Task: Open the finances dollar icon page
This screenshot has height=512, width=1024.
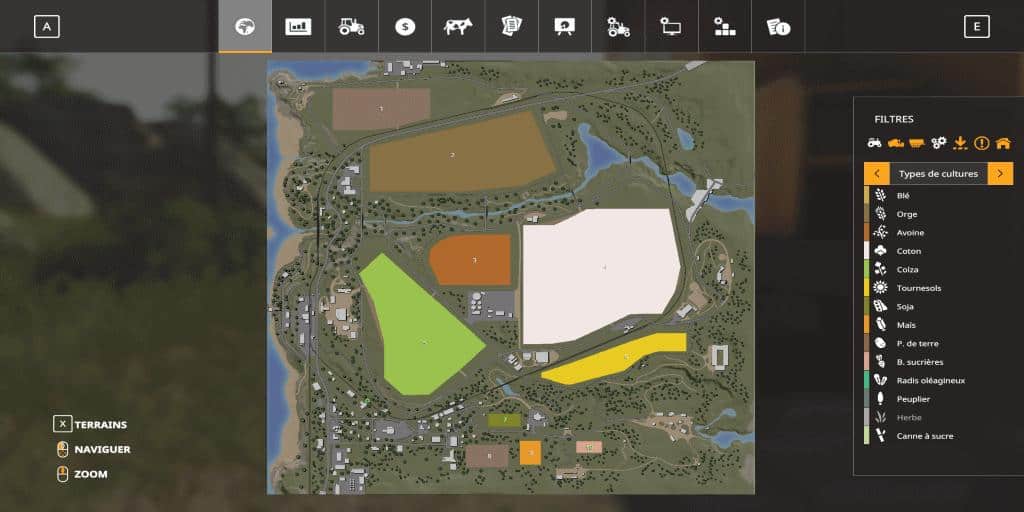Action: tap(404, 27)
